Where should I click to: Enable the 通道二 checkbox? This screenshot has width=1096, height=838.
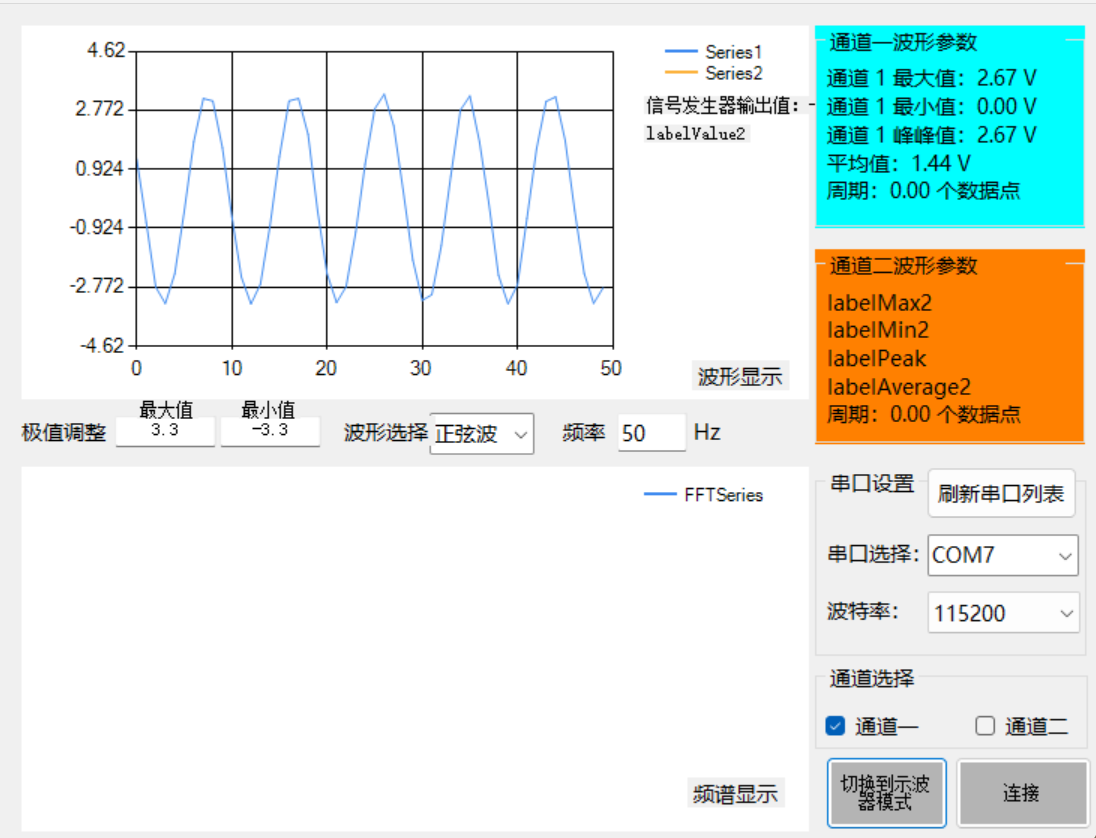click(985, 726)
